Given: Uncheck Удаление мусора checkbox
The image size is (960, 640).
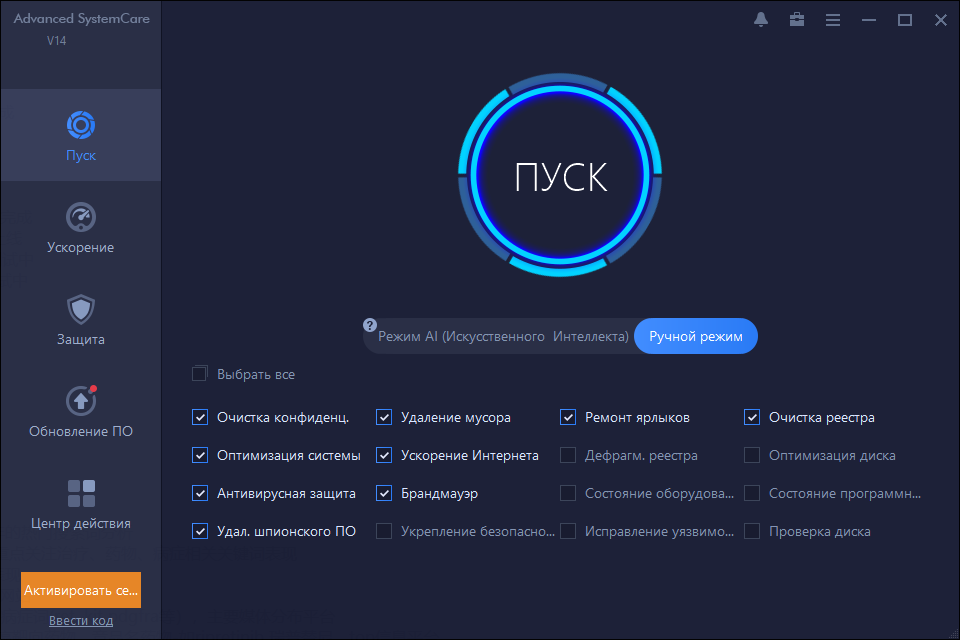Looking at the screenshot, I should pos(384,417).
